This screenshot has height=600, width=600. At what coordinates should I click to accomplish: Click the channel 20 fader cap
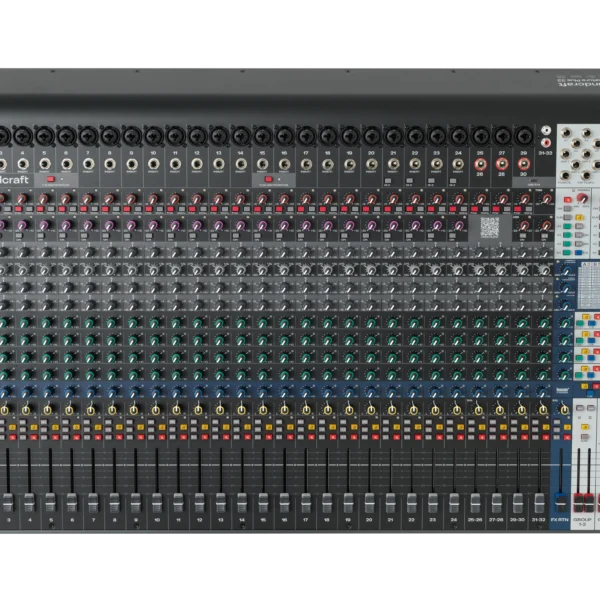pyautogui.click(x=369, y=502)
